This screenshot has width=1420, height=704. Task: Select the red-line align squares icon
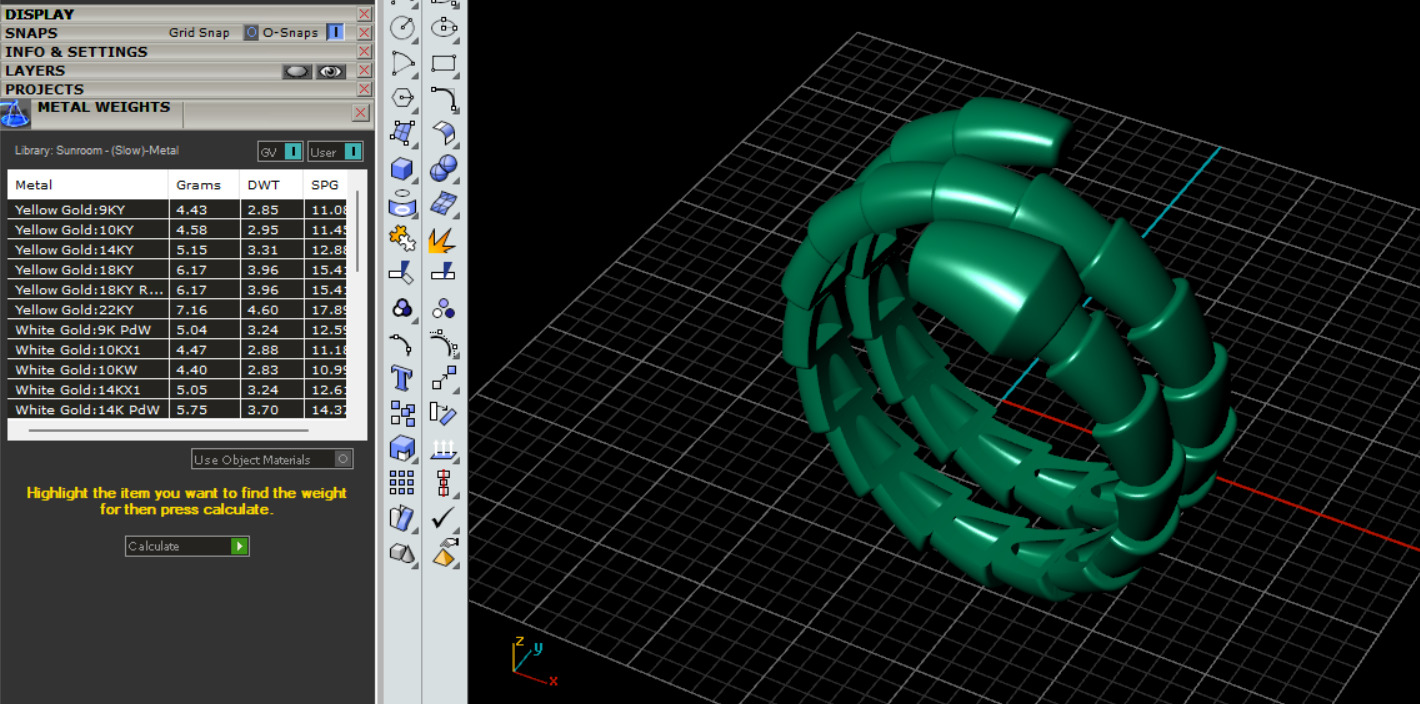(x=444, y=482)
